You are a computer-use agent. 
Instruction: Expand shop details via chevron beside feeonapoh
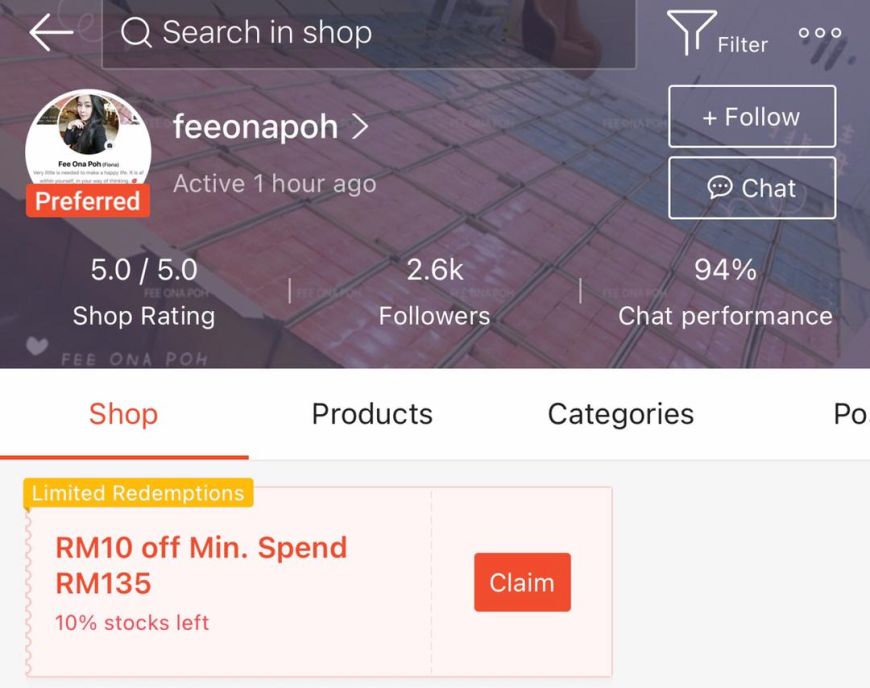(x=360, y=127)
